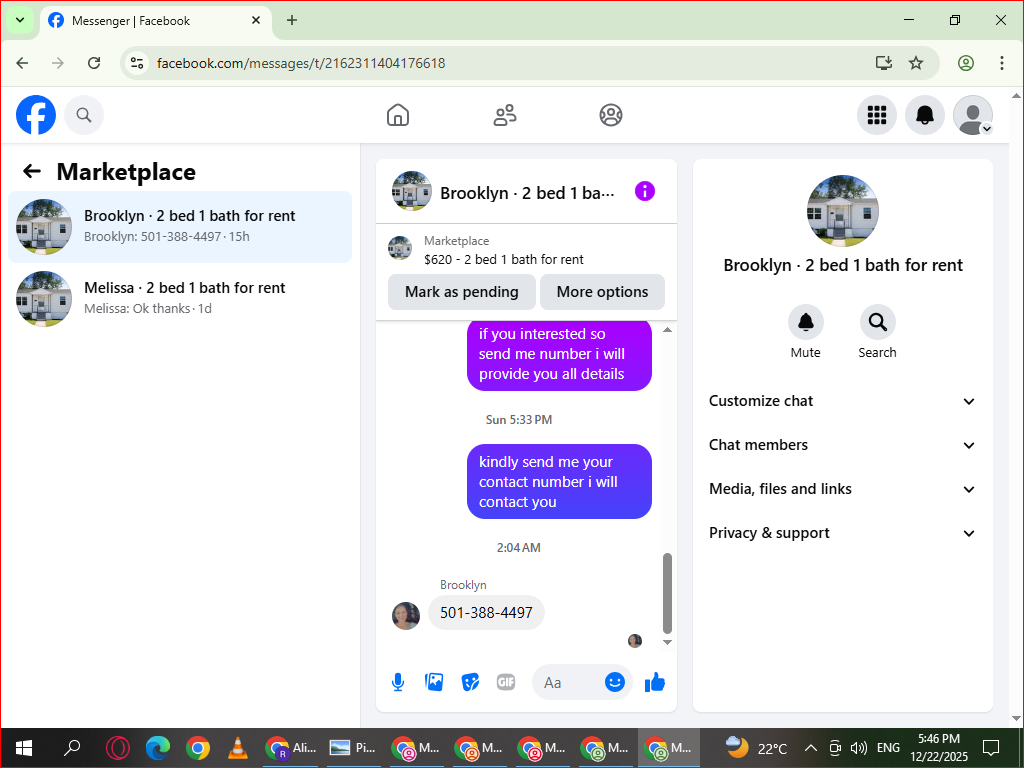Click the site information icon in address bar
This screenshot has width=1024, height=768.
point(136,63)
